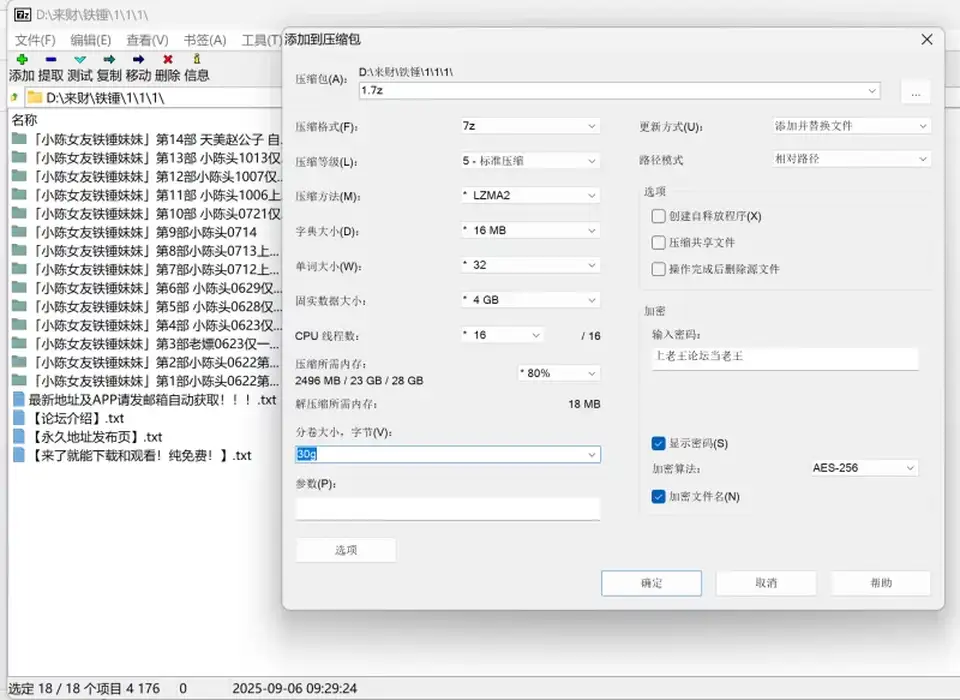Click the 参数(P) input field

coord(448,509)
